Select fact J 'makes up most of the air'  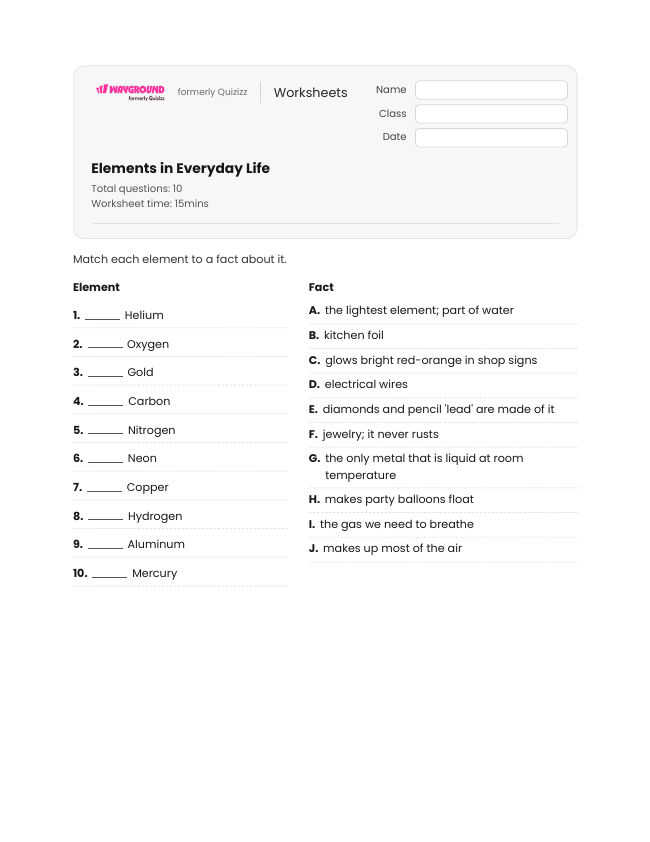(x=443, y=548)
